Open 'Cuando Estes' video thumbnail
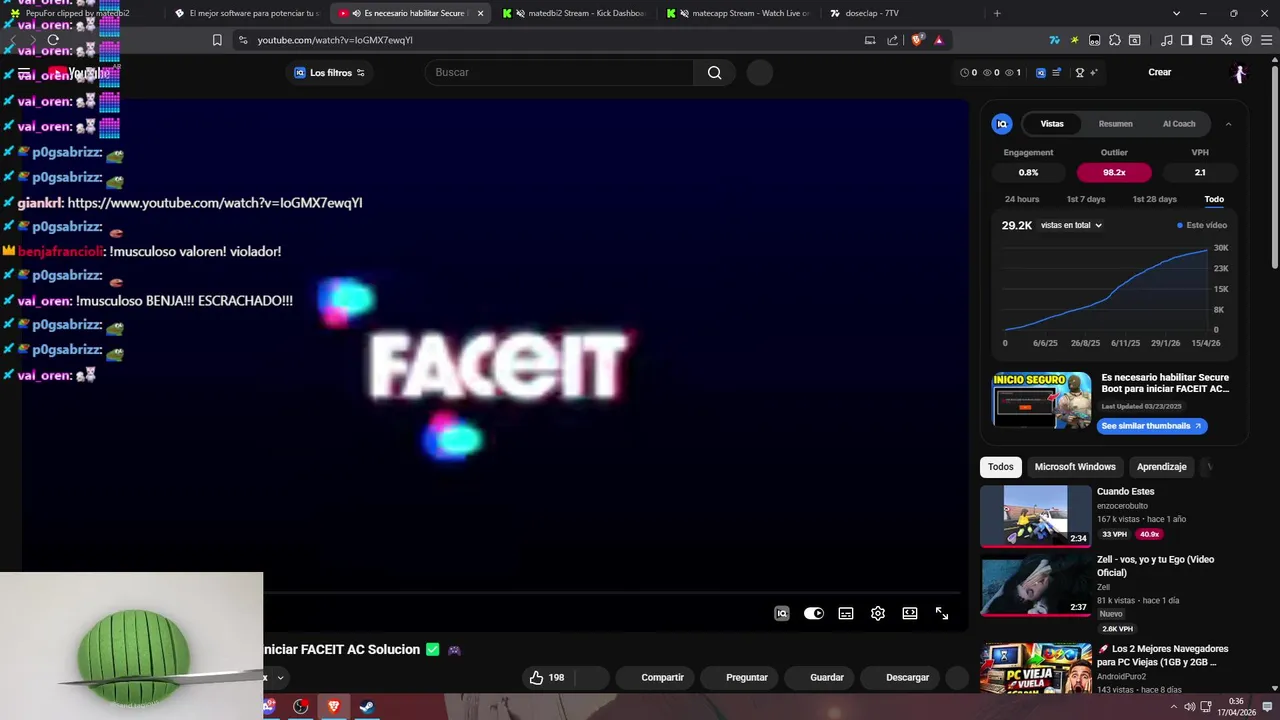This screenshot has height=720, width=1280. 1036,516
